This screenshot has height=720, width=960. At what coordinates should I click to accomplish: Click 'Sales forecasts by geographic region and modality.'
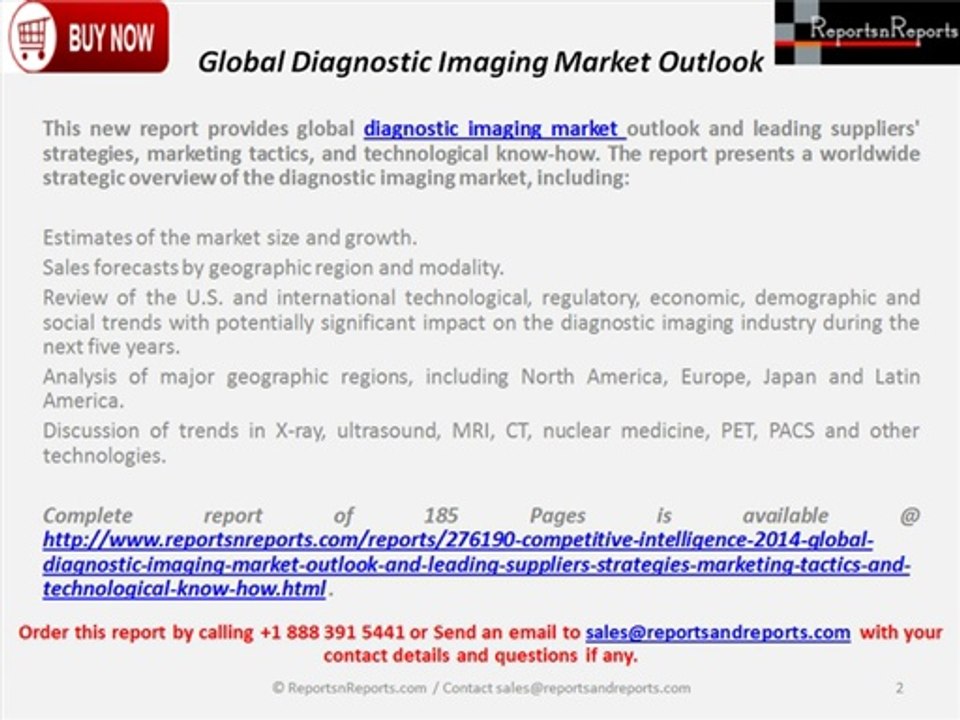[x=273, y=268]
